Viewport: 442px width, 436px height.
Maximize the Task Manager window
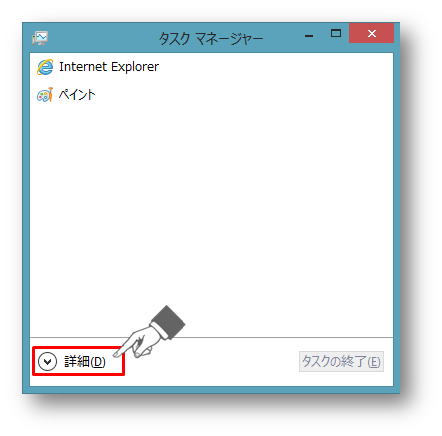click(x=336, y=33)
